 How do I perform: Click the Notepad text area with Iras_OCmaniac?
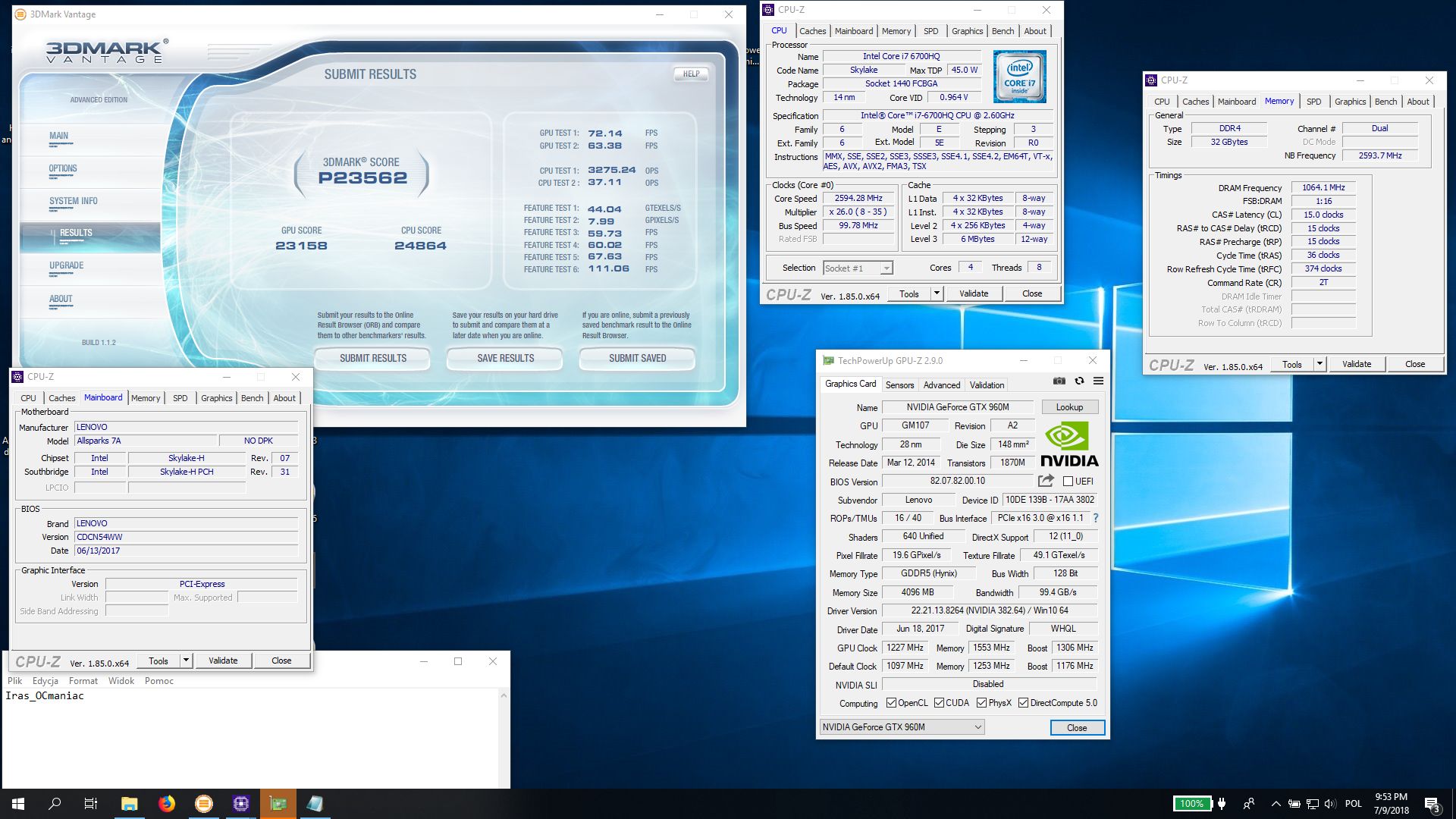250,739
